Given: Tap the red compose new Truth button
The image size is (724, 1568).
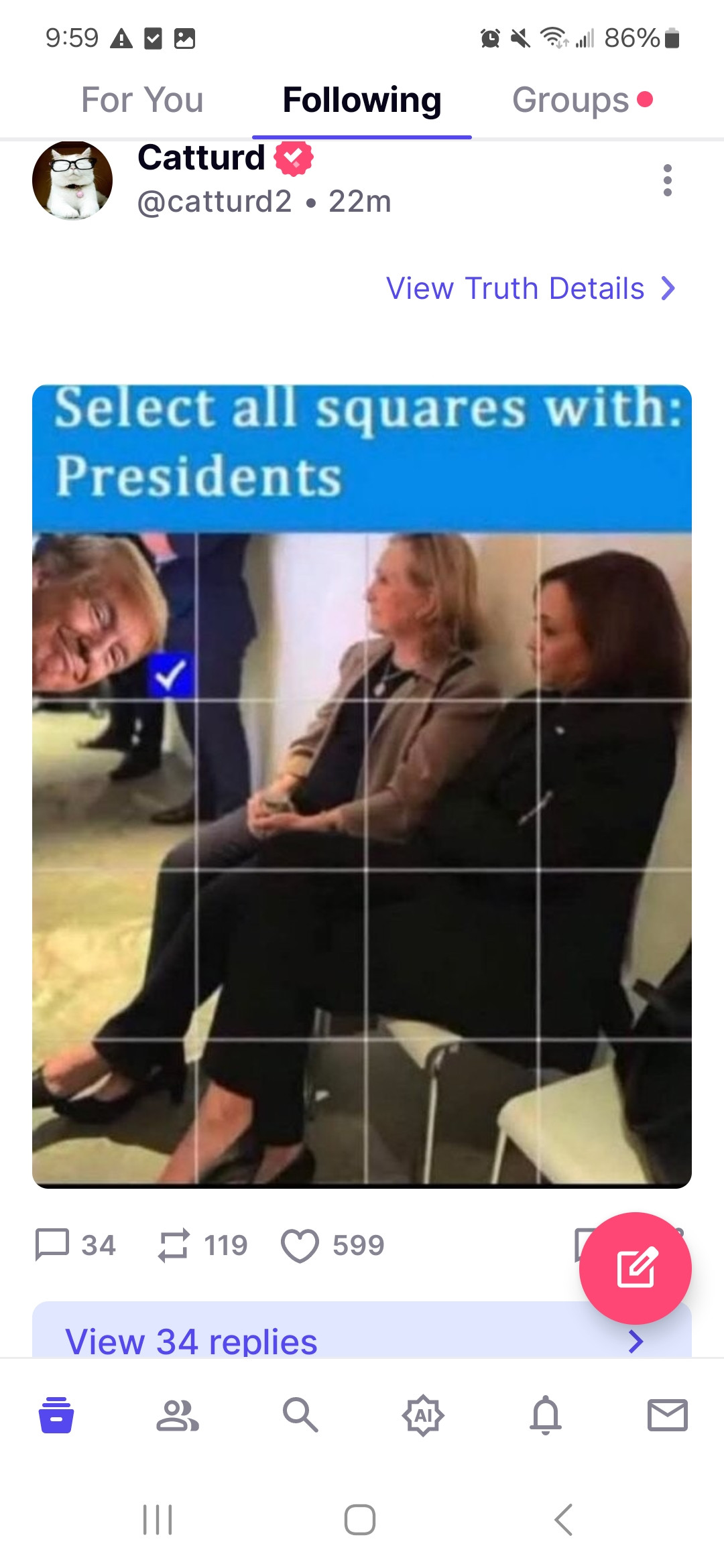Looking at the screenshot, I should [x=635, y=1268].
